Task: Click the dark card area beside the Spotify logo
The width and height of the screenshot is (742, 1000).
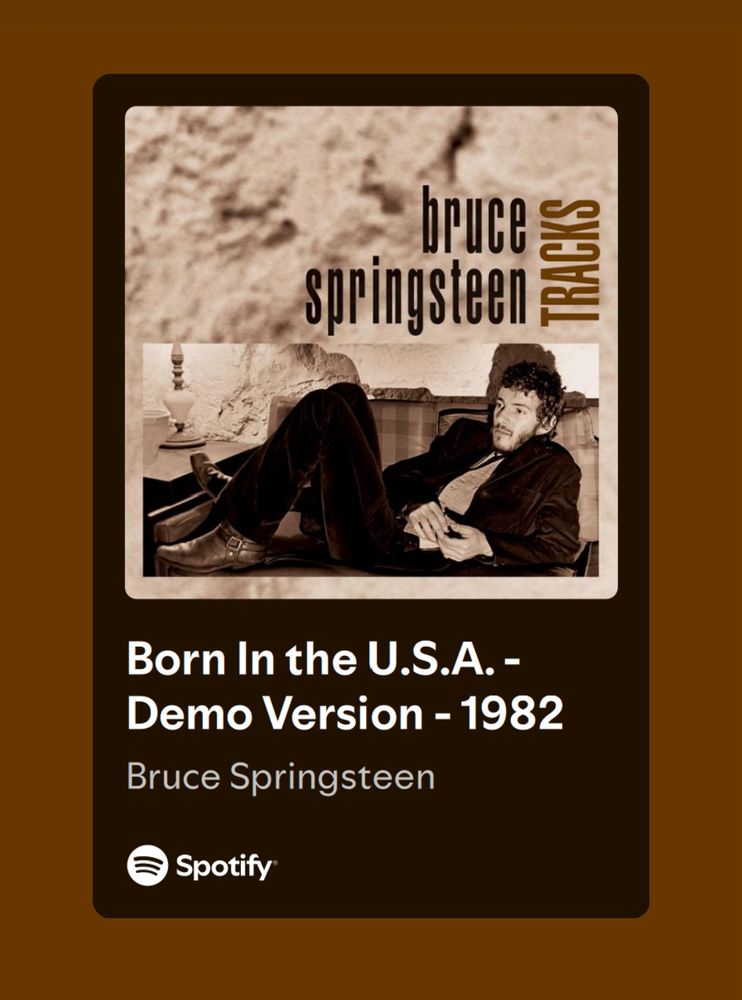Action: 459,865
